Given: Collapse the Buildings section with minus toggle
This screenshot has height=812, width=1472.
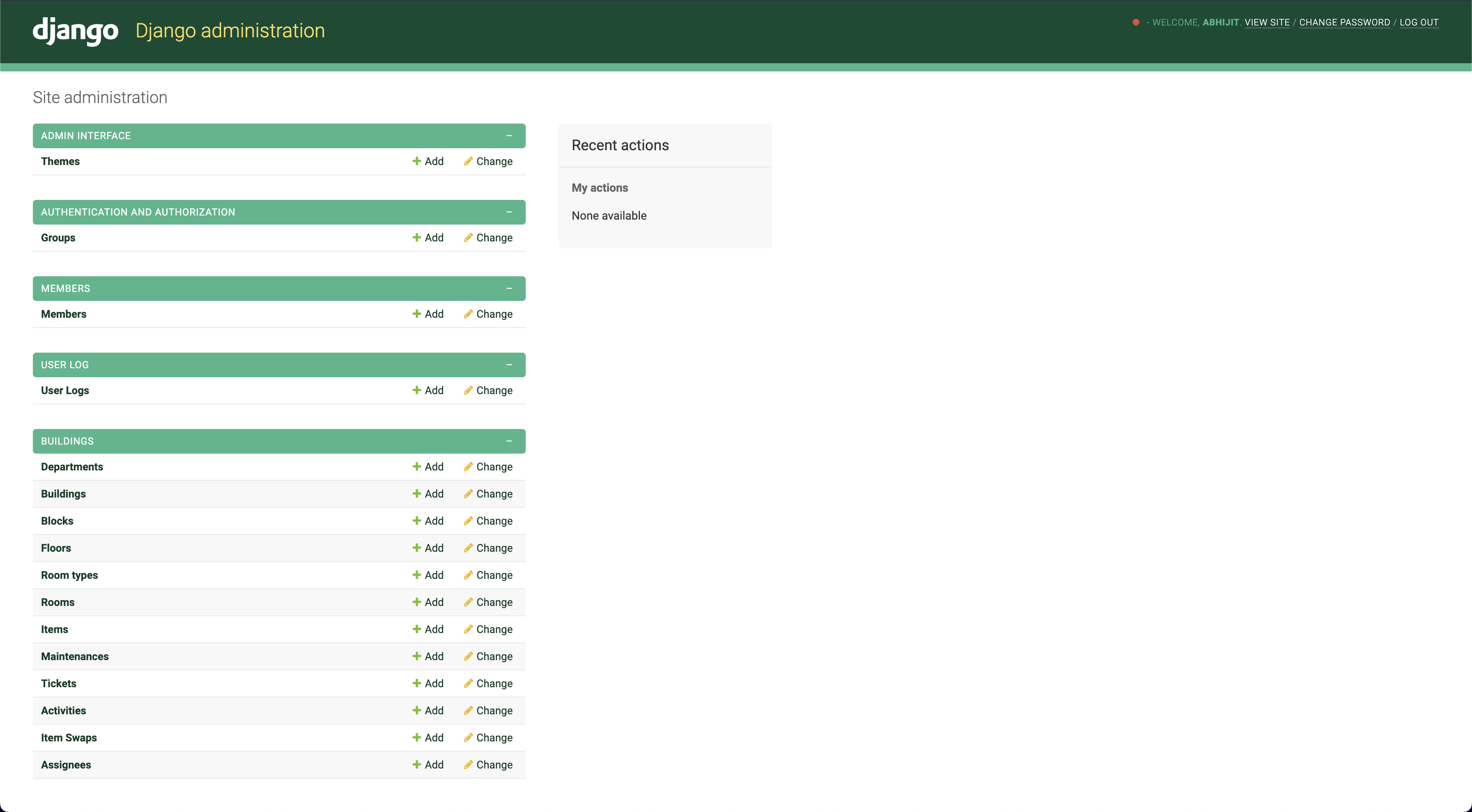Looking at the screenshot, I should click(509, 441).
